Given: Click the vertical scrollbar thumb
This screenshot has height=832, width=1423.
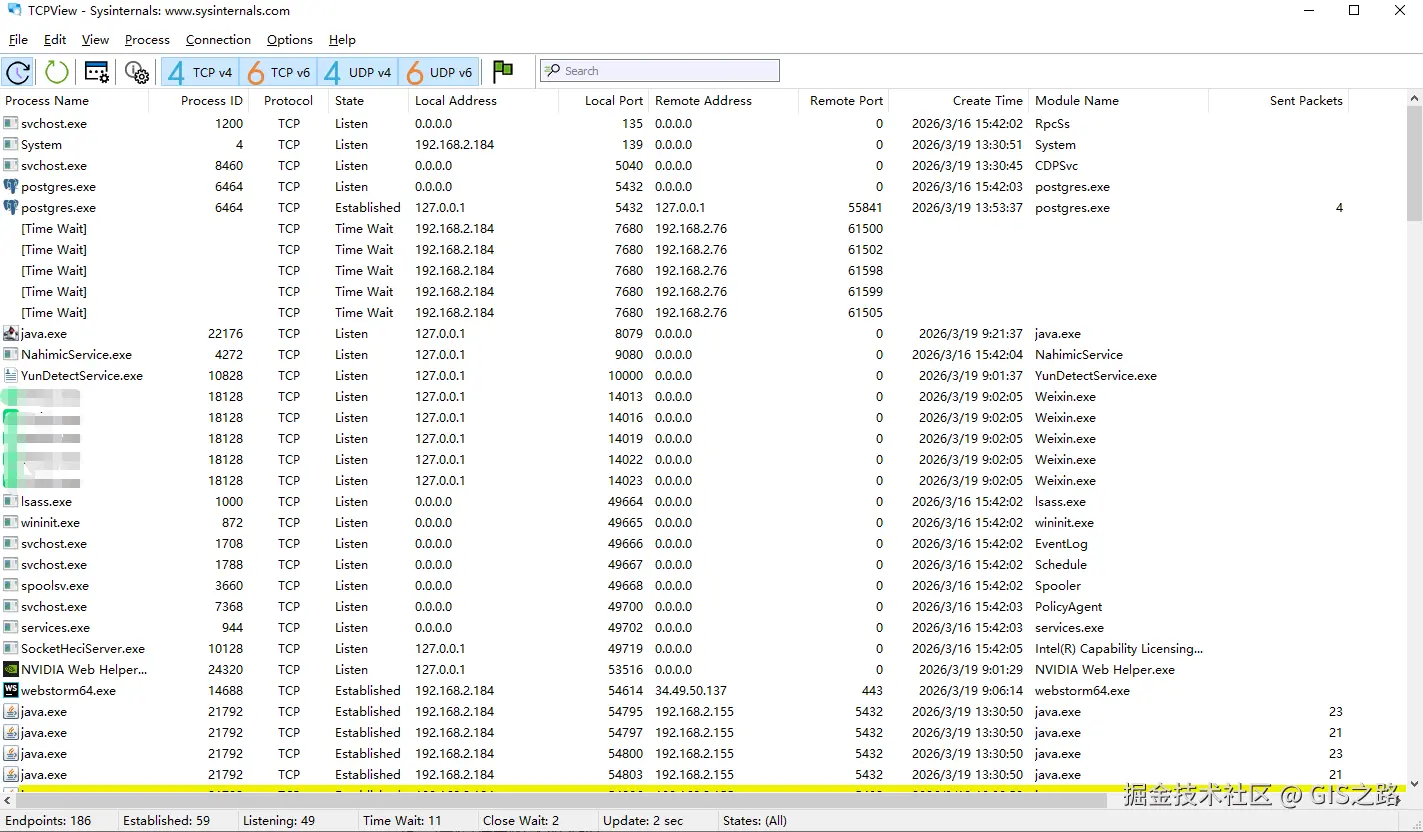Looking at the screenshot, I should 1414,163.
